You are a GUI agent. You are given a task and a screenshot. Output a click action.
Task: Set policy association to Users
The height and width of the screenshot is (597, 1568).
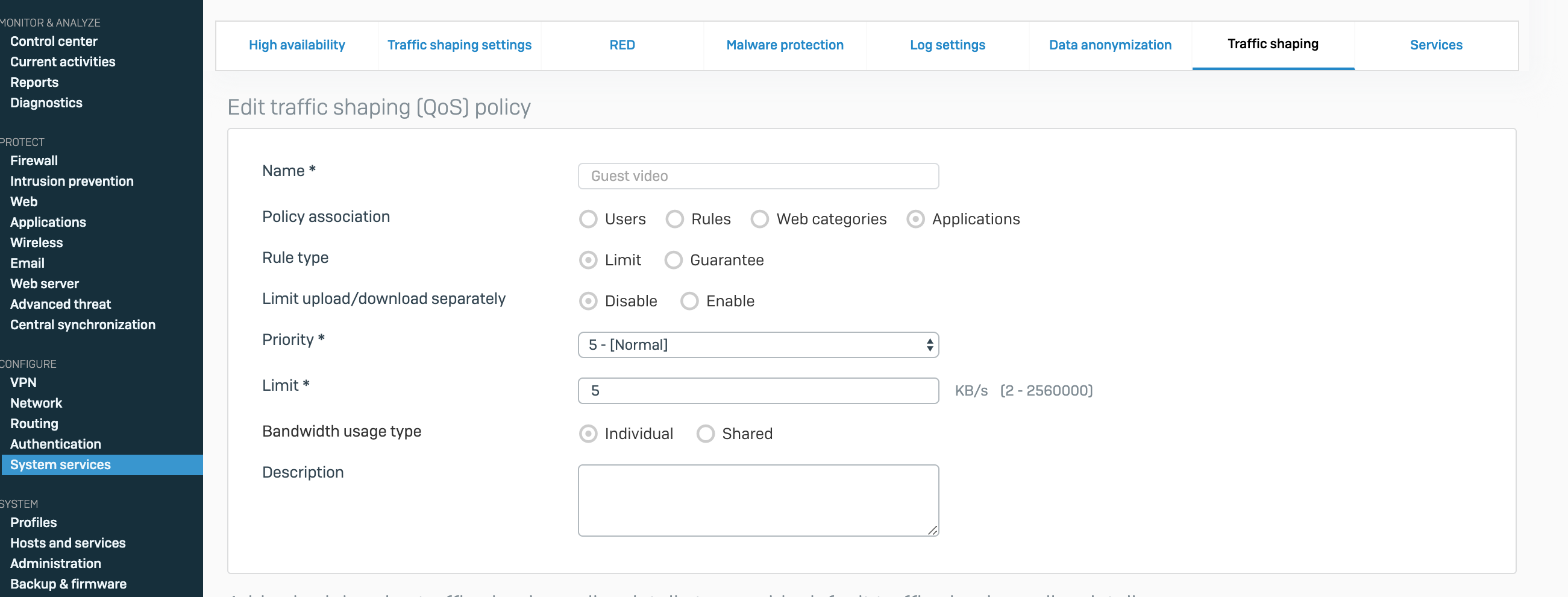588,220
